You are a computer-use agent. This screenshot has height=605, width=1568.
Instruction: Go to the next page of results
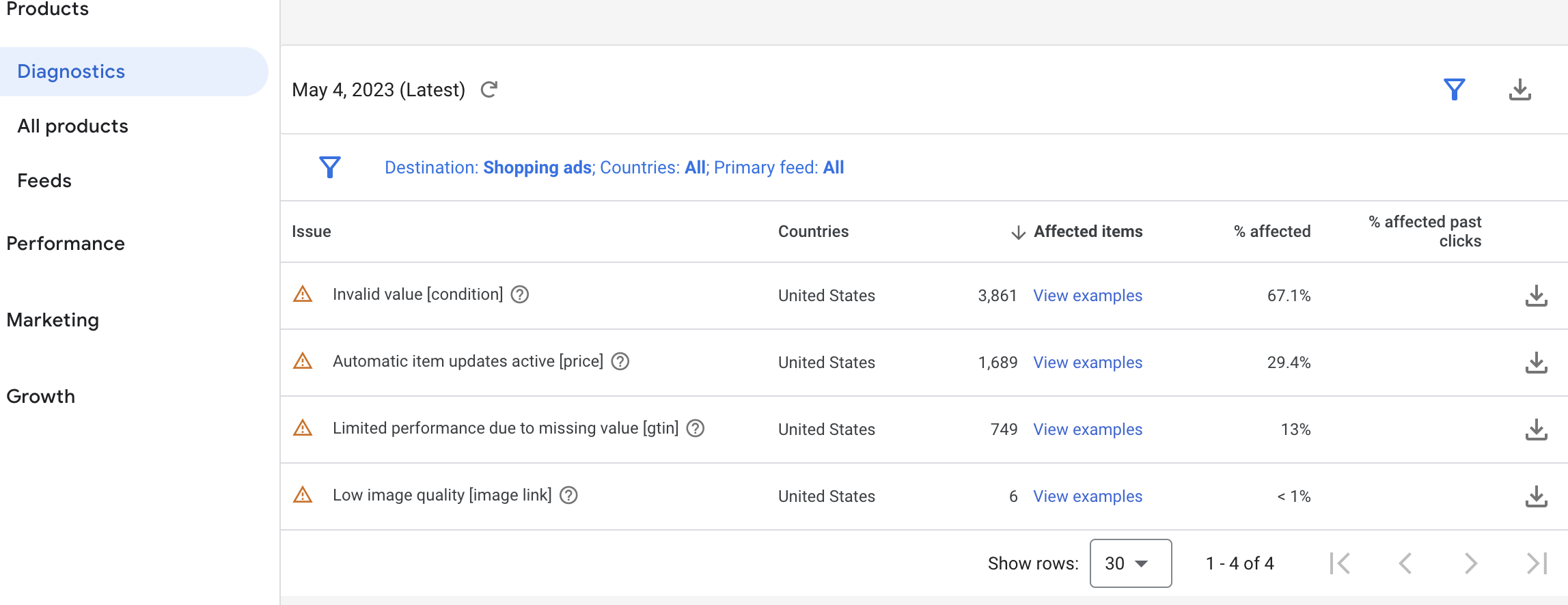(x=1471, y=563)
